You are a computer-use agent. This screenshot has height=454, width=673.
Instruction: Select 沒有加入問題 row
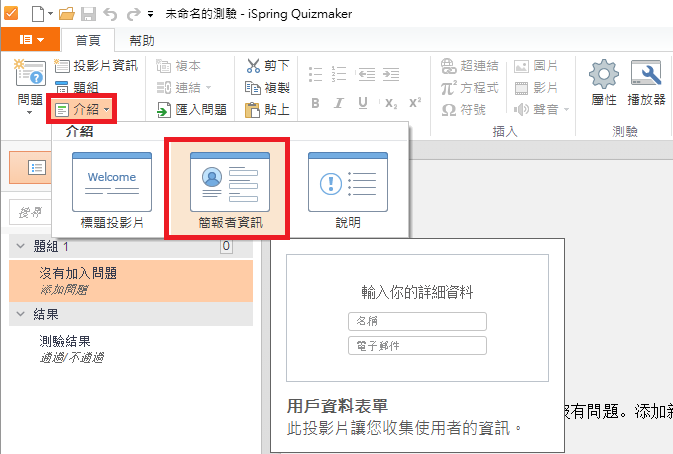coord(131,281)
